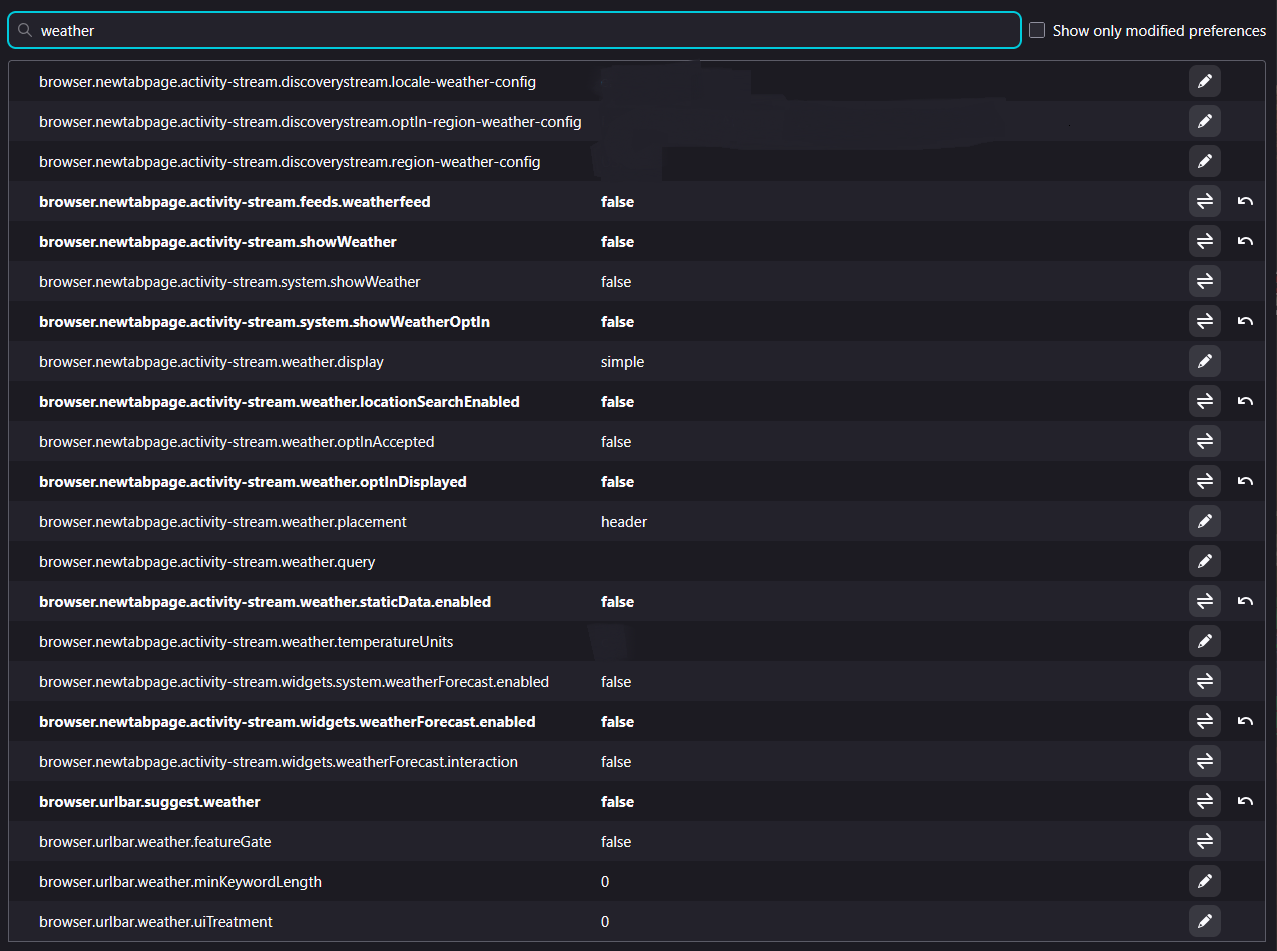Toggle system.showWeather preference
Image resolution: width=1277 pixels, height=951 pixels.
[1204, 281]
